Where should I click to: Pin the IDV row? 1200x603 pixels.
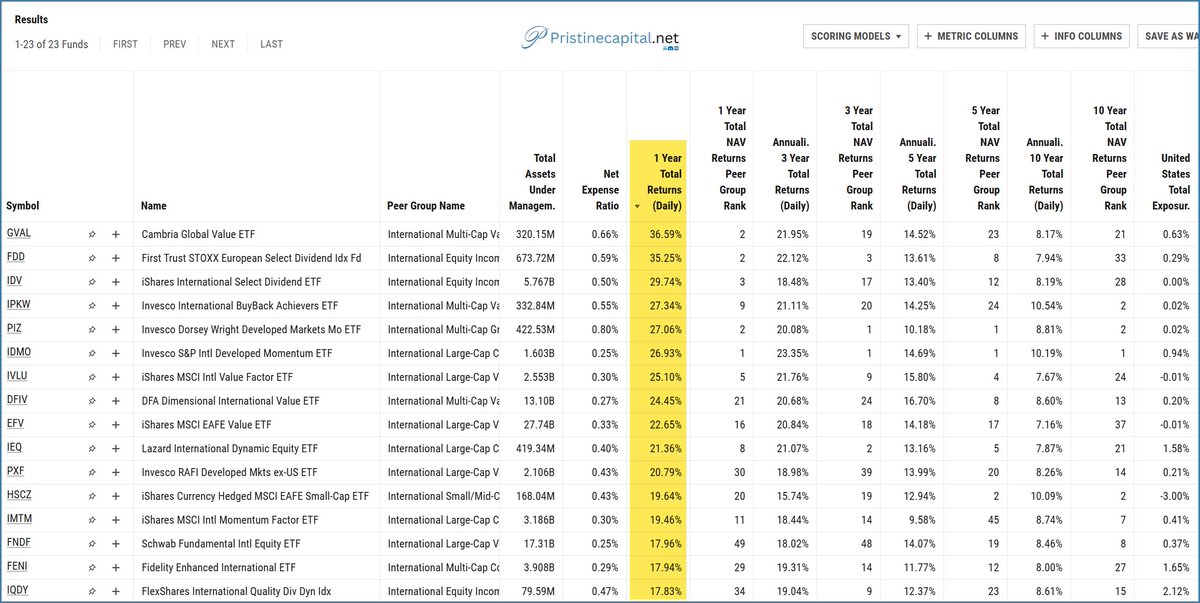pos(91,282)
